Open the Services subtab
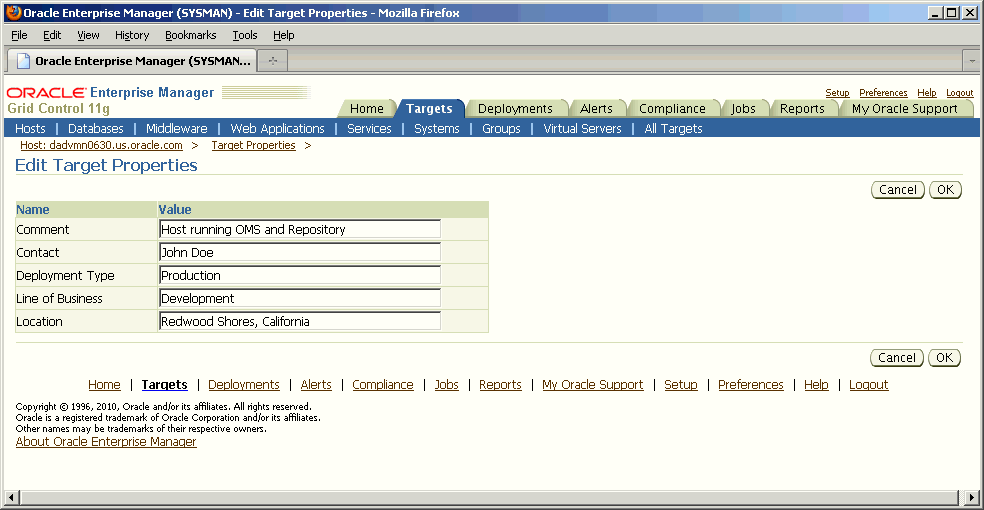The height and width of the screenshot is (510, 984). coord(369,129)
